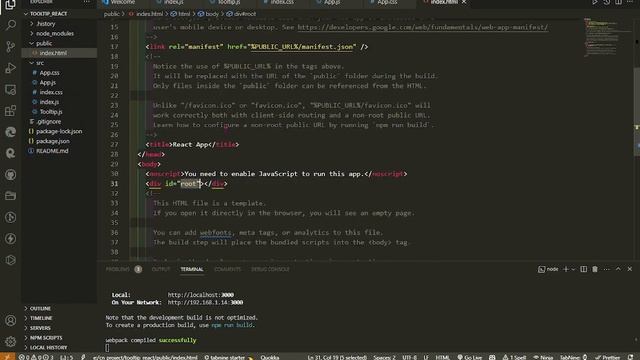640x360 pixels.
Task: Open the terminal panel more actions ellipsis
Action: [x=607, y=269]
